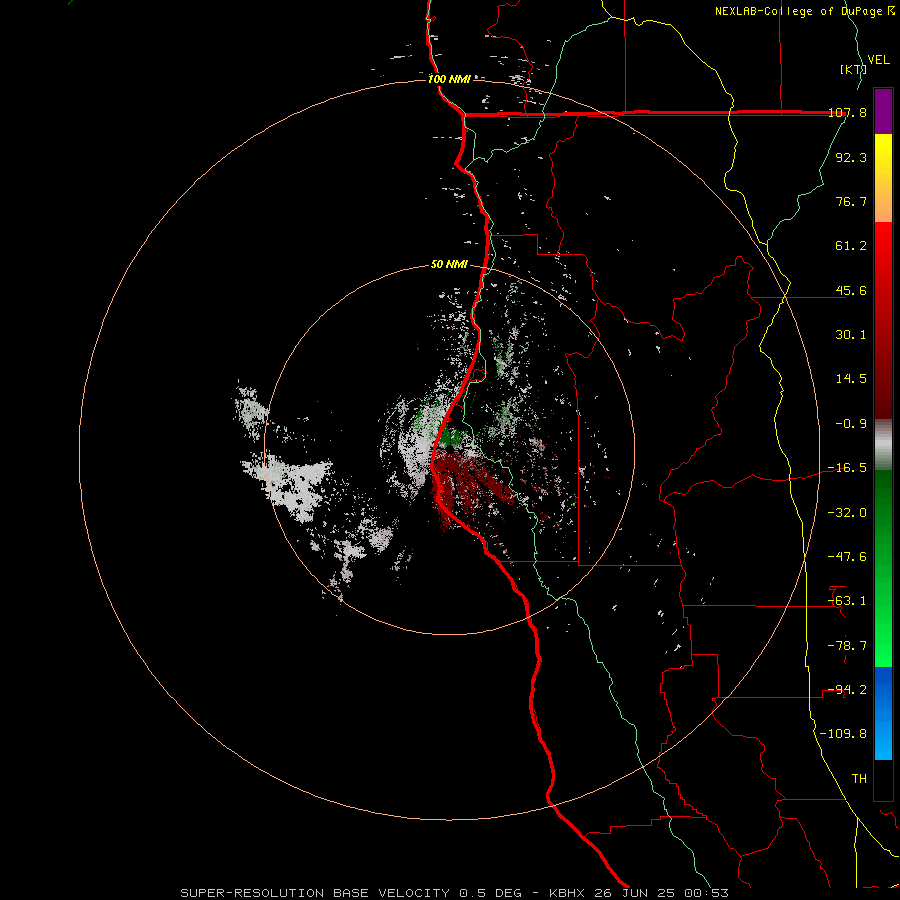Click the 50 NMI range ring label
900x900 pixels.
tap(449, 265)
